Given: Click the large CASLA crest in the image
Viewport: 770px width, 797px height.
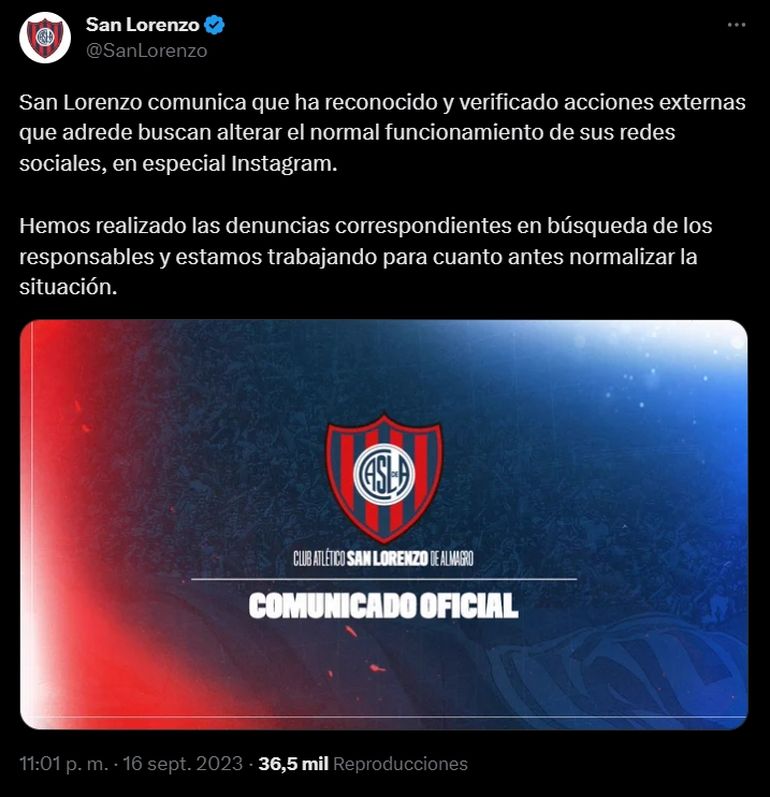Looking at the screenshot, I should tap(384, 477).
